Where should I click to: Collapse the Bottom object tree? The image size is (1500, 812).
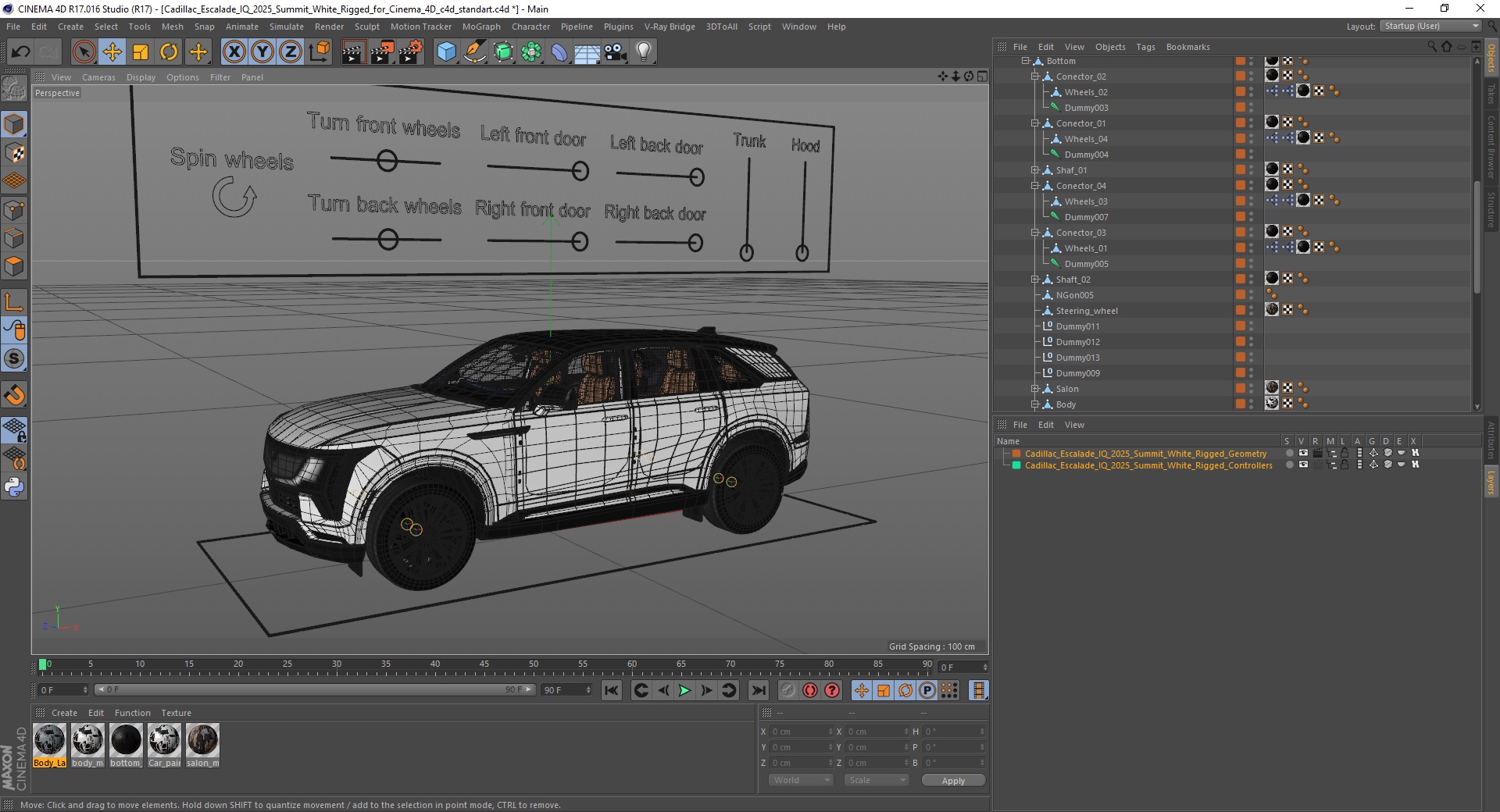(x=1026, y=61)
